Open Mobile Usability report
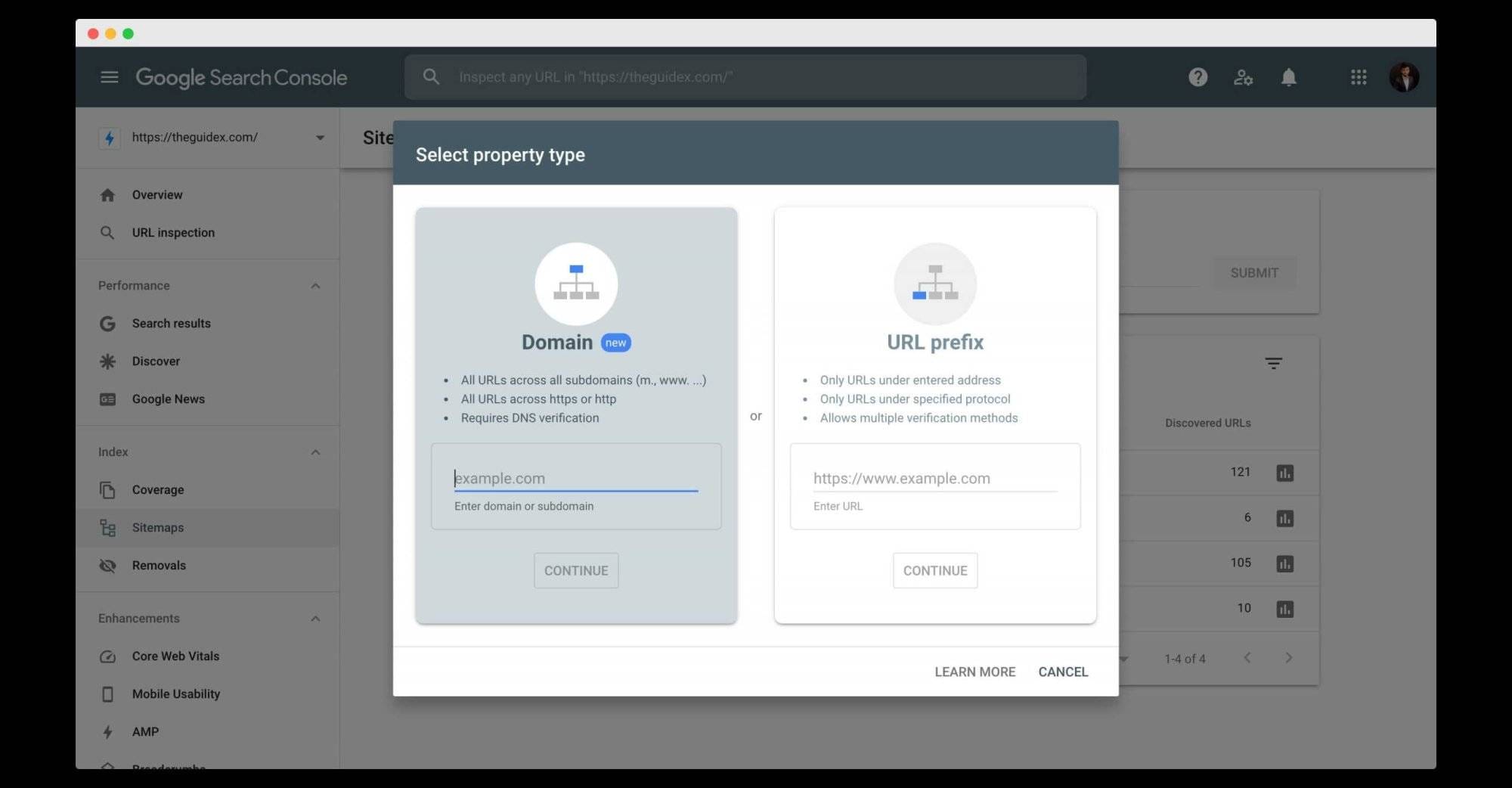The height and width of the screenshot is (788, 1512). point(176,694)
